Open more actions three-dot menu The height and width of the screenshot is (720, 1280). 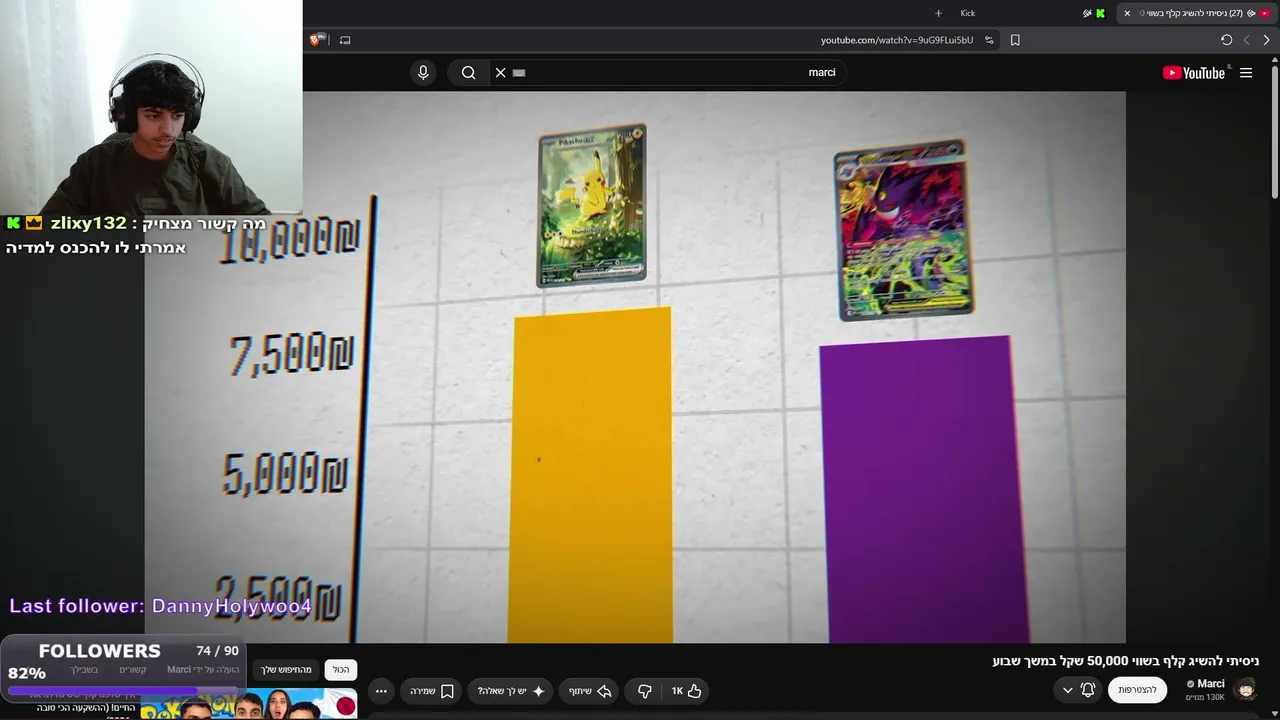coord(381,691)
